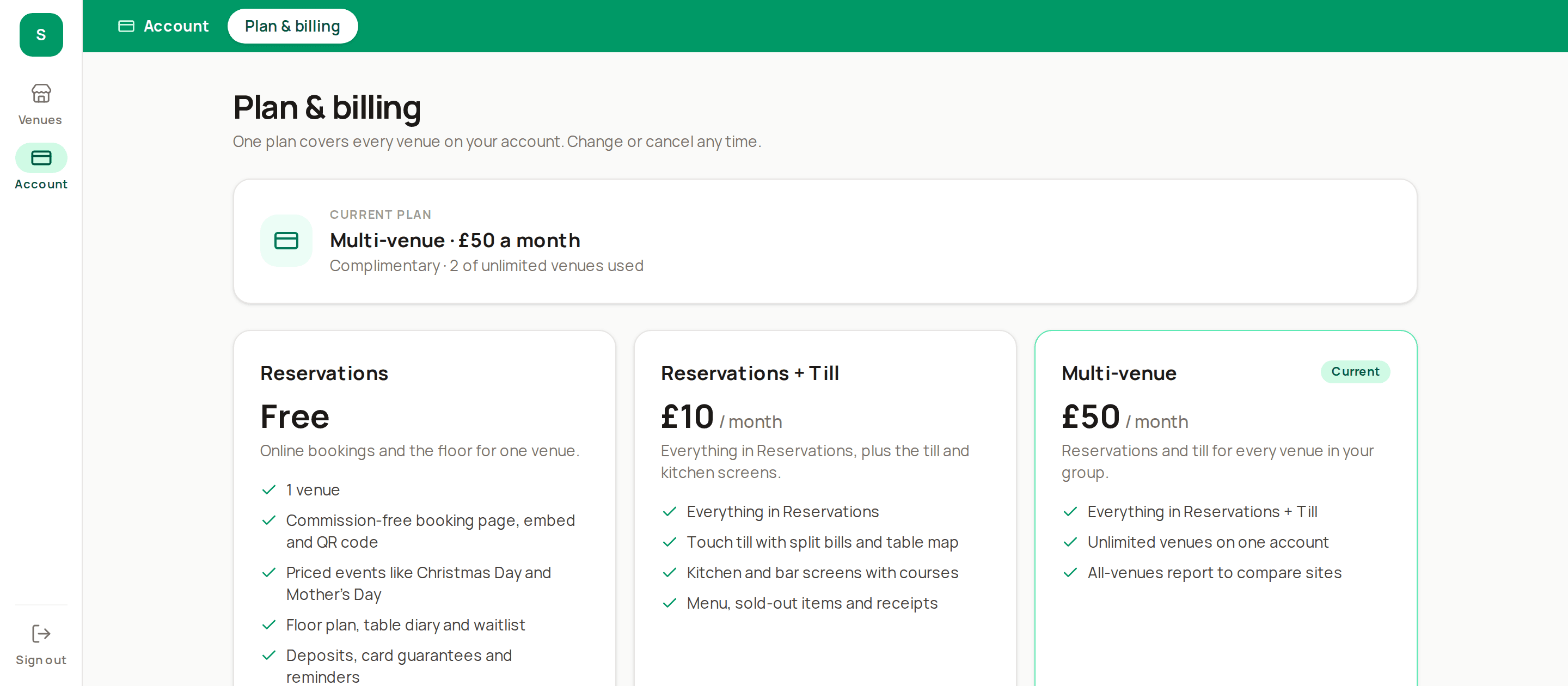Click the Venues sidebar label
The height and width of the screenshot is (686, 1568).
coord(40,120)
